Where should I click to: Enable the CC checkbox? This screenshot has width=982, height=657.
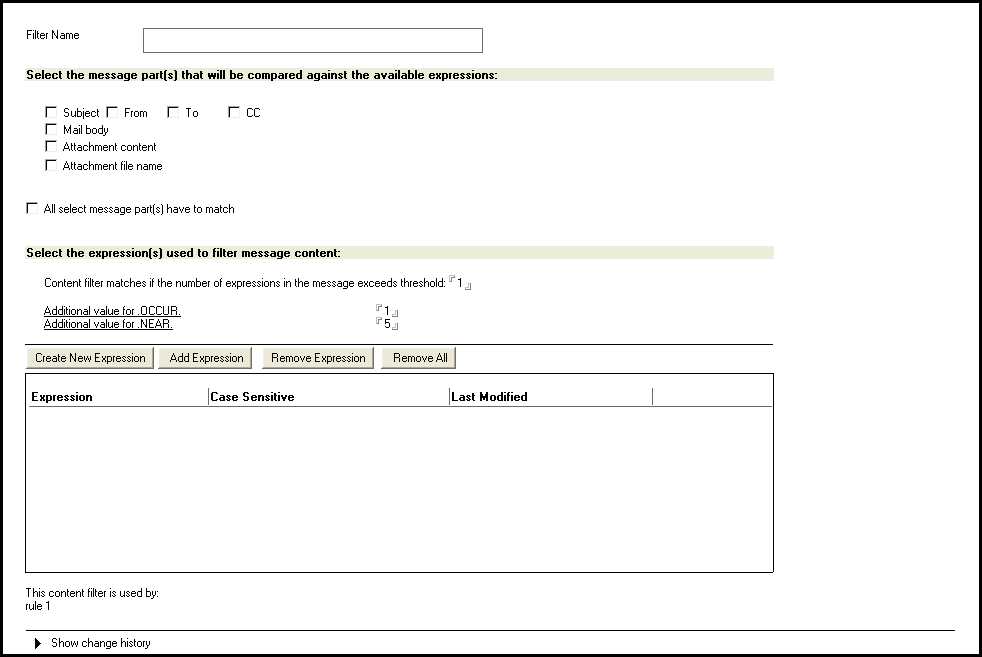pos(235,113)
